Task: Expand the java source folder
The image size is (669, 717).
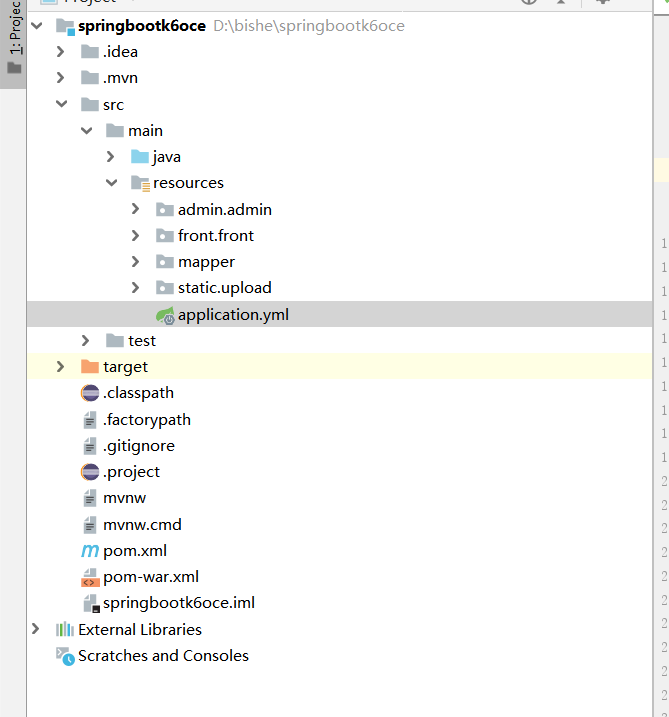Action: click(110, 157)
